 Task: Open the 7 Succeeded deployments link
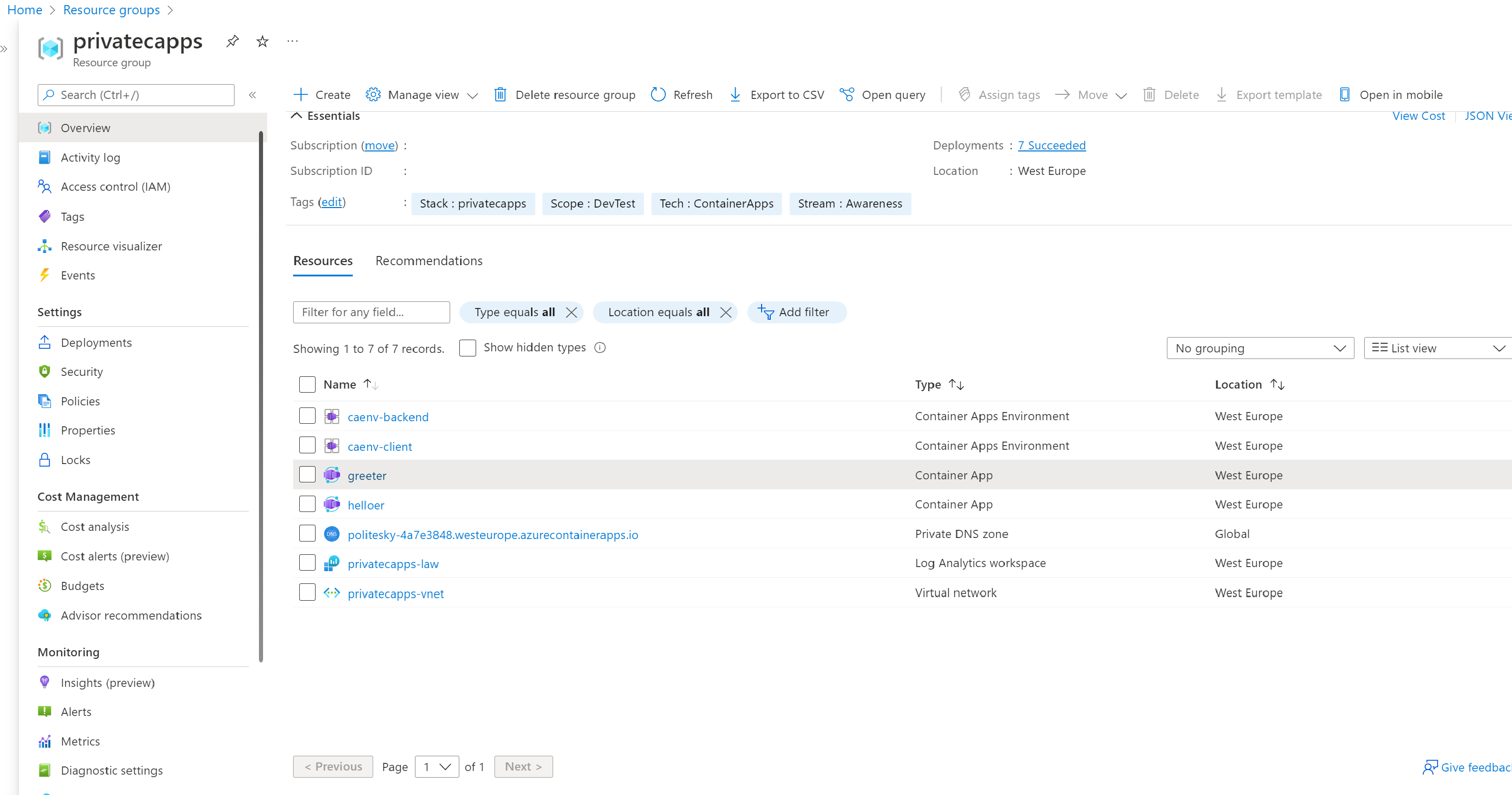click(1051, 145)
